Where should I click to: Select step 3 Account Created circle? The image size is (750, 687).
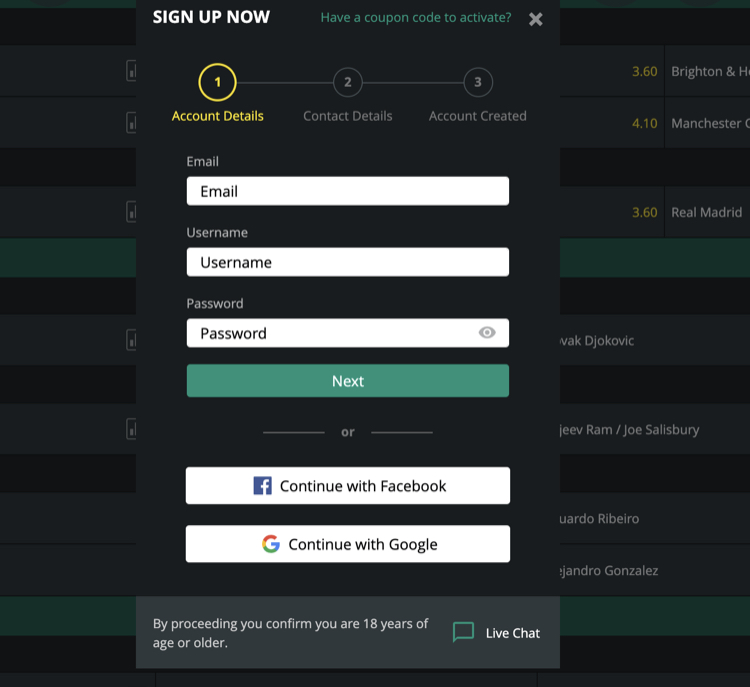(478, 82)
